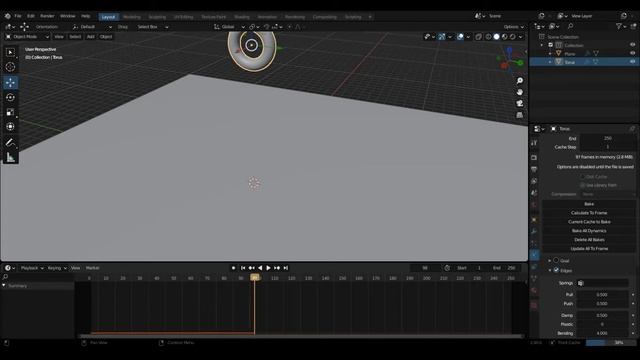
Task: Open the Window menu
Action: point(68,16)
